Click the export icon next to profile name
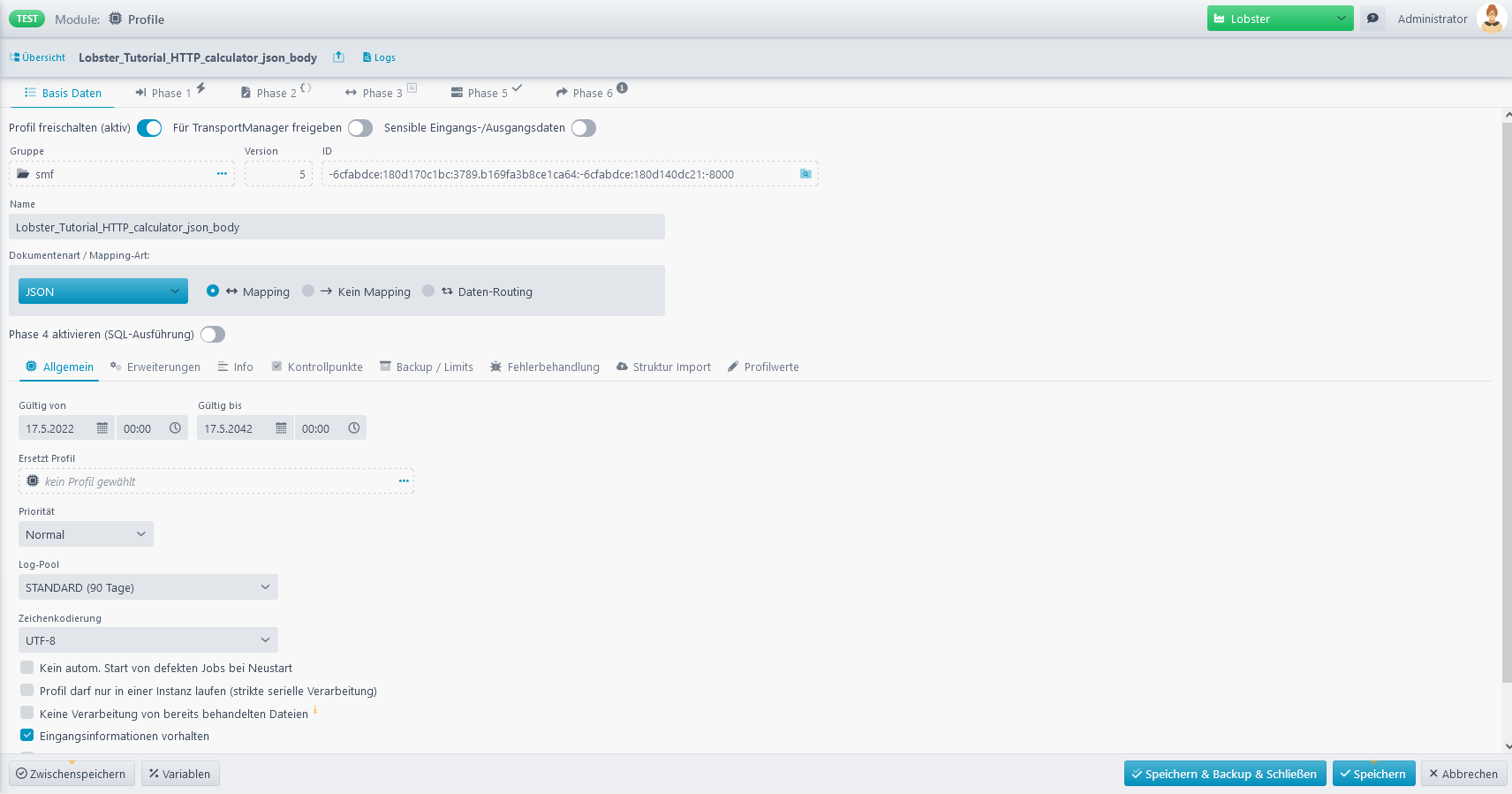The image size is (1512, 794). (338, 57)
